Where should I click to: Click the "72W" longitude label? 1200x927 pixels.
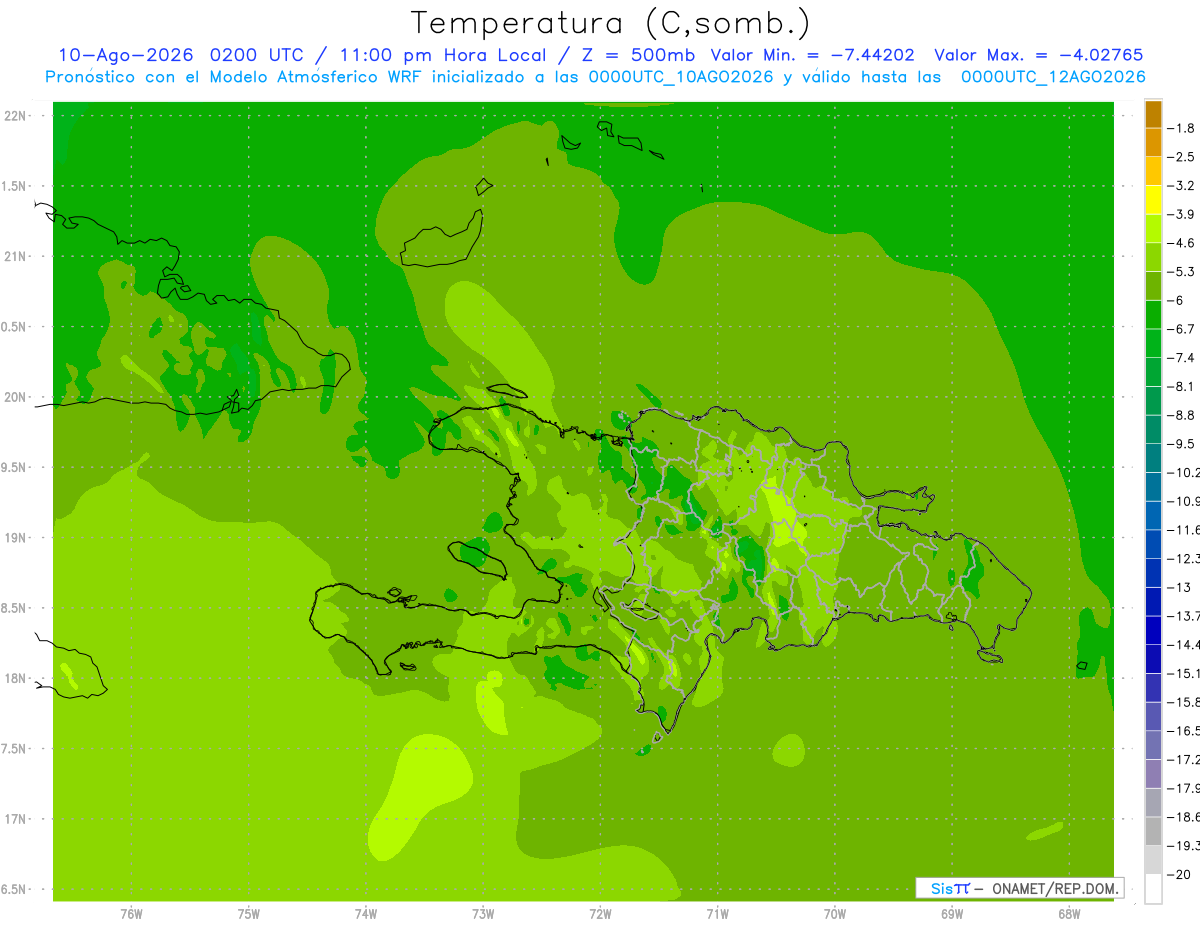600,914
